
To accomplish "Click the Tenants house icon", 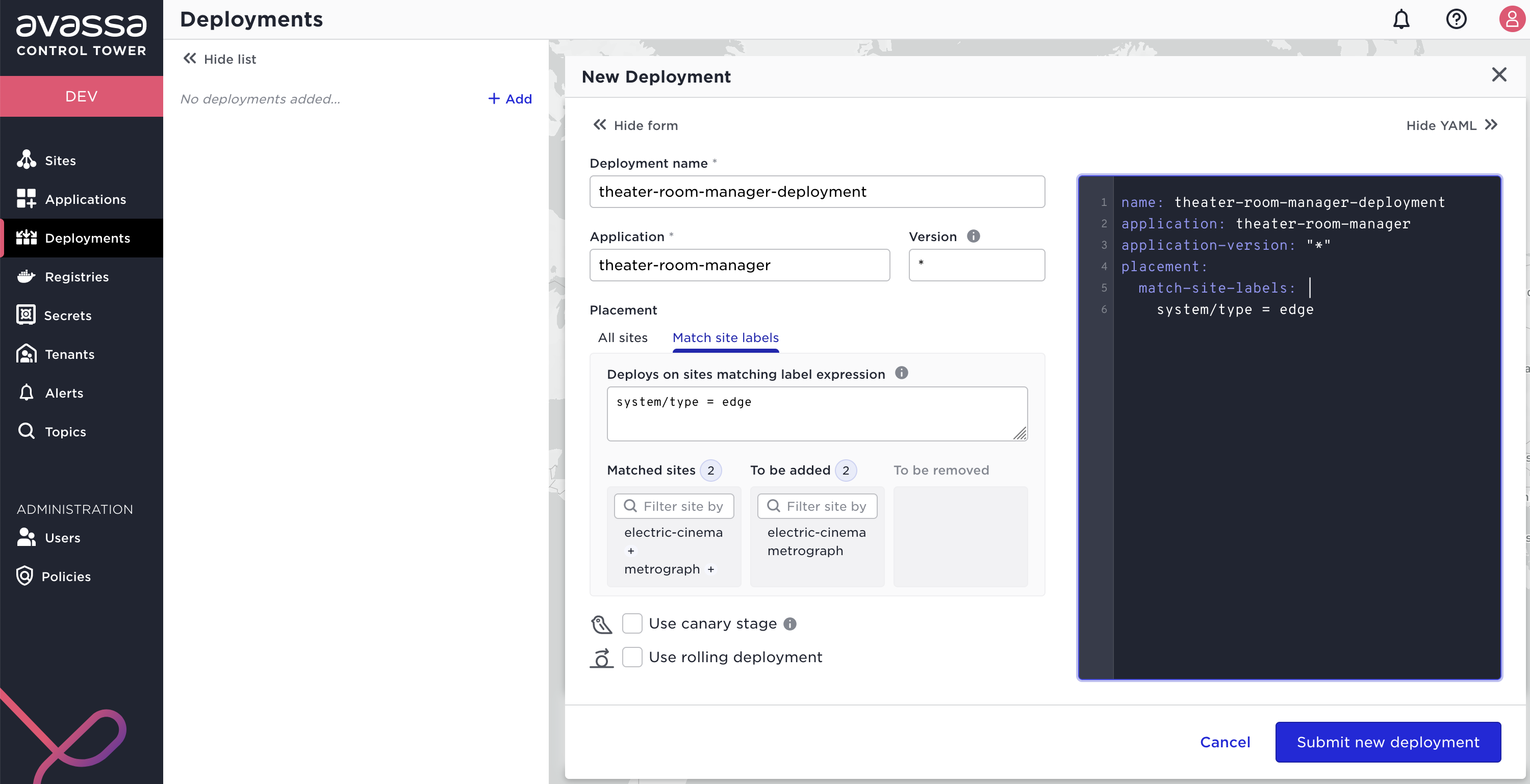I will [x=26, y=354].
